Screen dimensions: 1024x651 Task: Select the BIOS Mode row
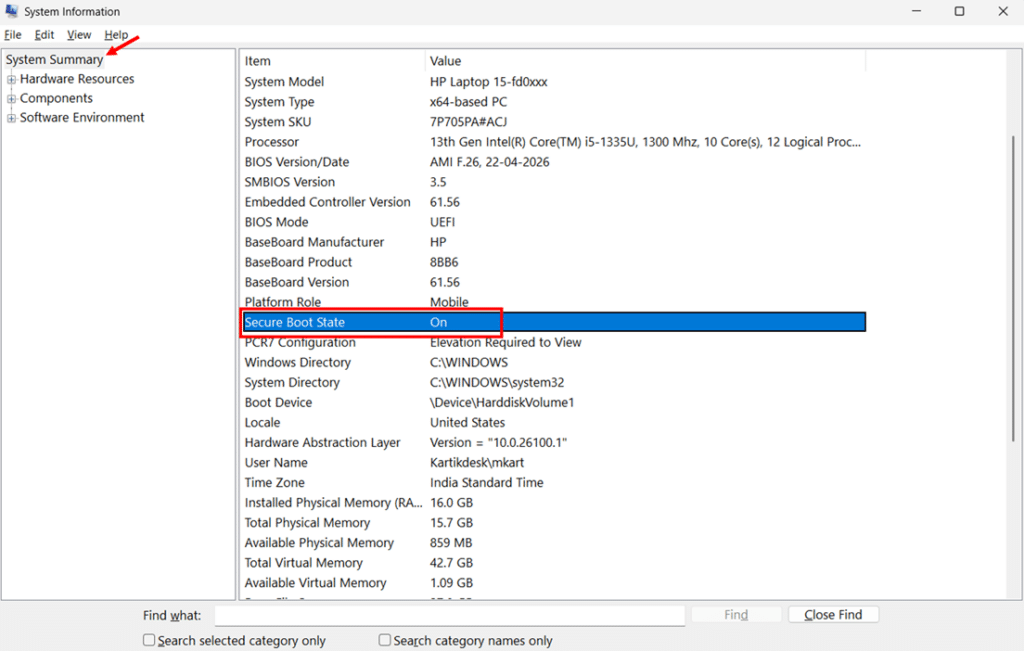tap(553, 222)
